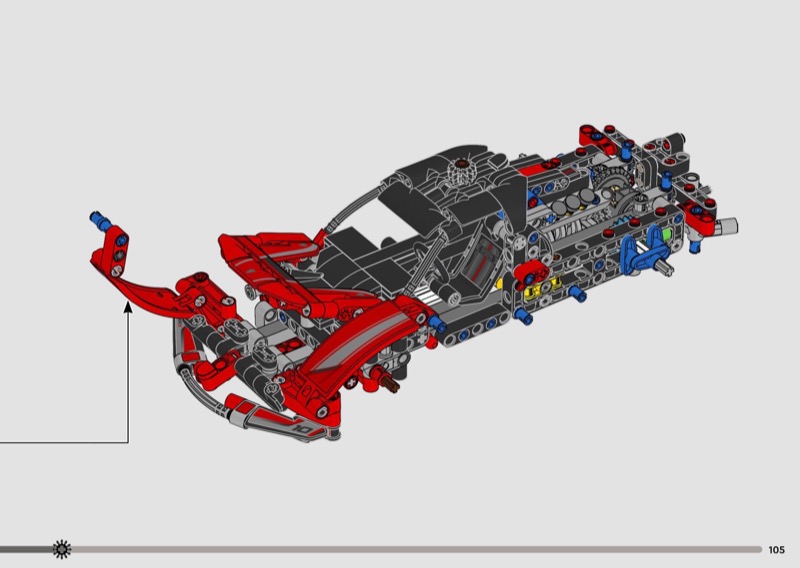
Task: Click the blue pin atop the detached red panel
Action: click(x=100, y=217)
